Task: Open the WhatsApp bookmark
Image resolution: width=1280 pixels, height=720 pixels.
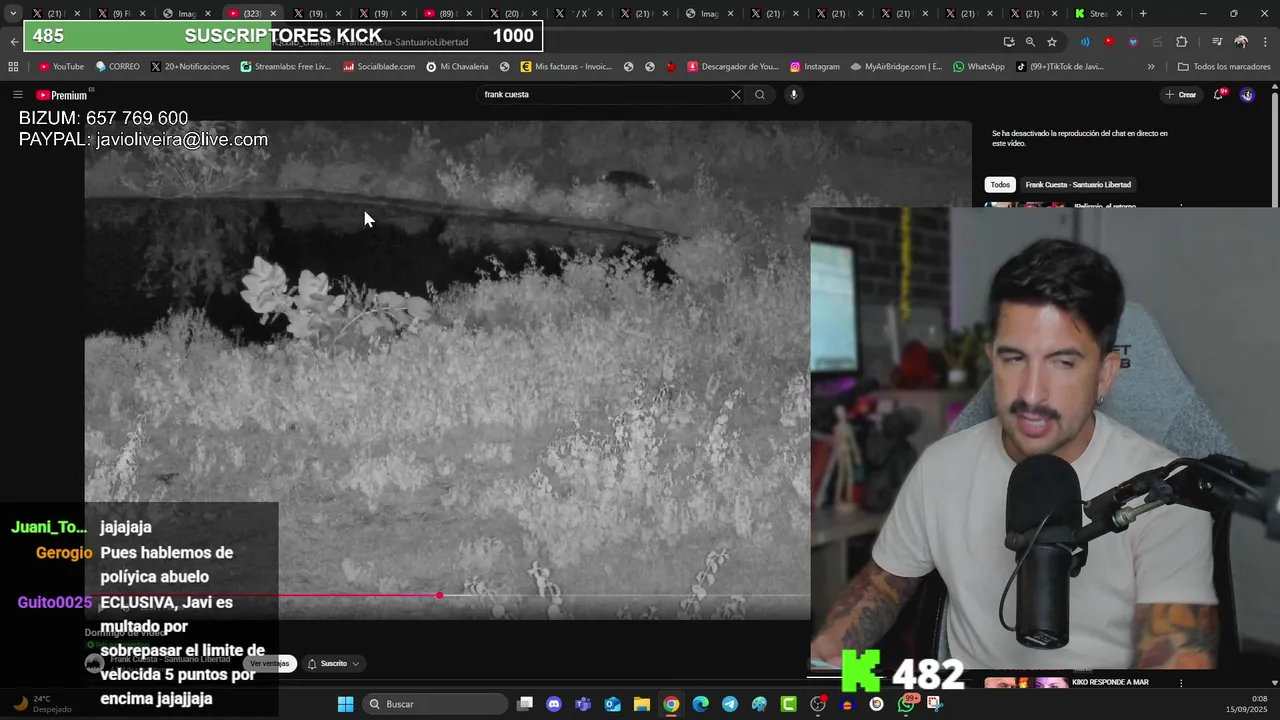Action: [x=978, y=67]
